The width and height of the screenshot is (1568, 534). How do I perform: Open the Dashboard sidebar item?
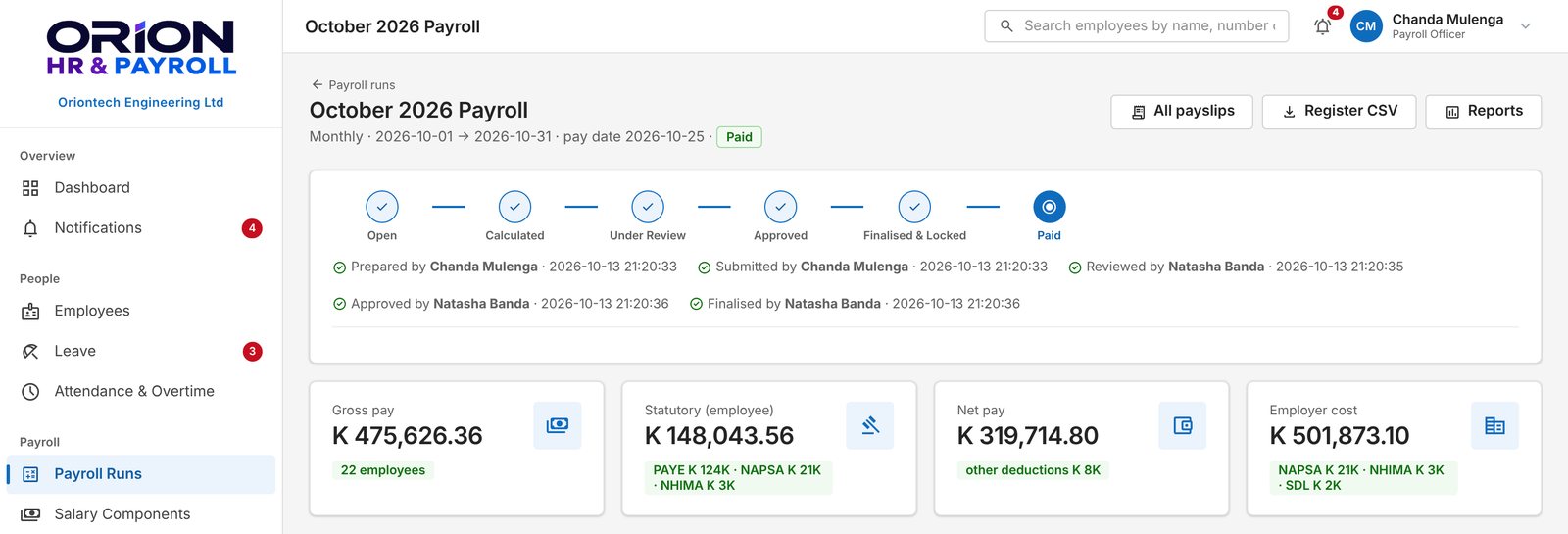point(140,188)
